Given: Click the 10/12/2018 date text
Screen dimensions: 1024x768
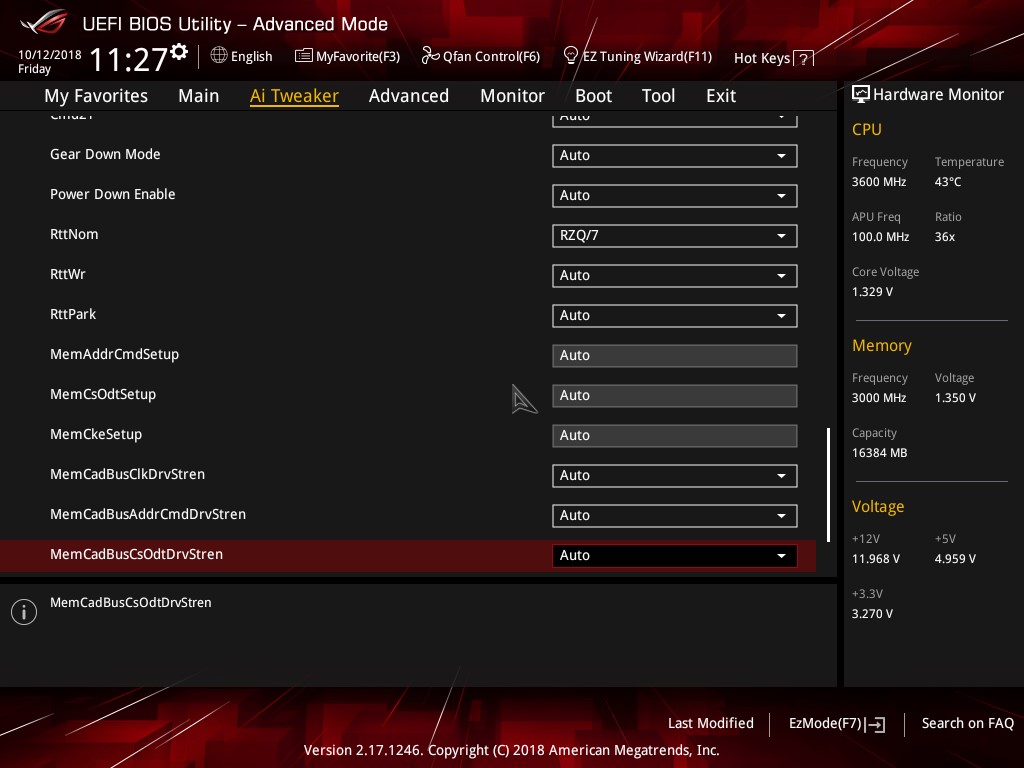Looking at the screenshot, I should point(50,55).
